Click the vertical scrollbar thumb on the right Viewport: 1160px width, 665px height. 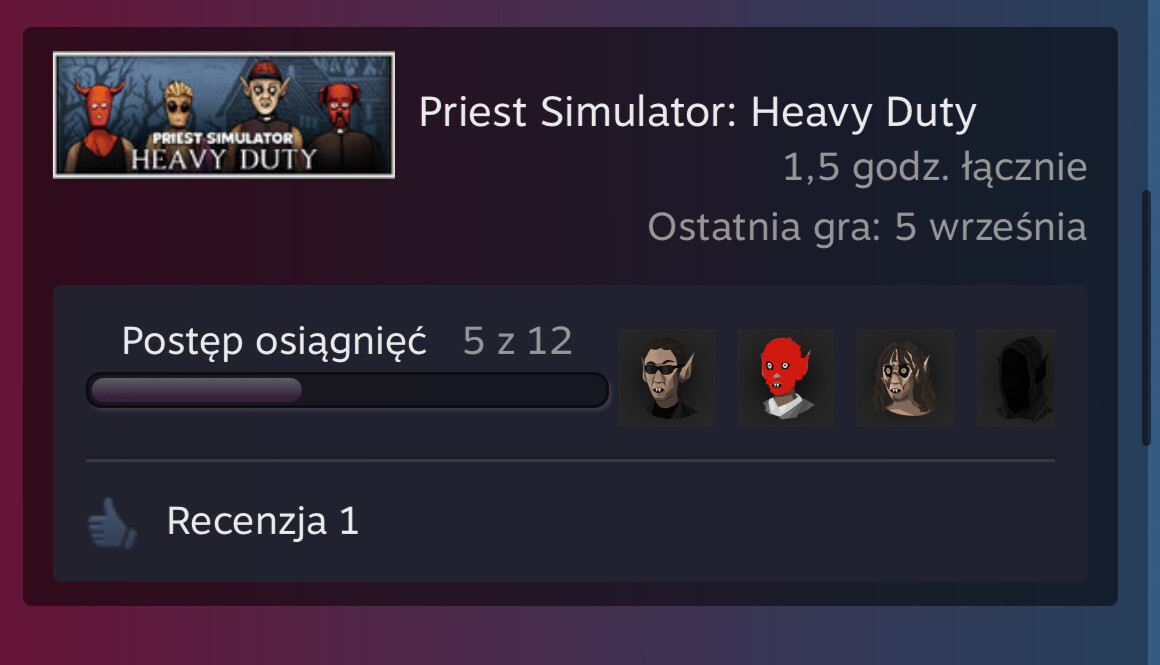[1146, 318]
